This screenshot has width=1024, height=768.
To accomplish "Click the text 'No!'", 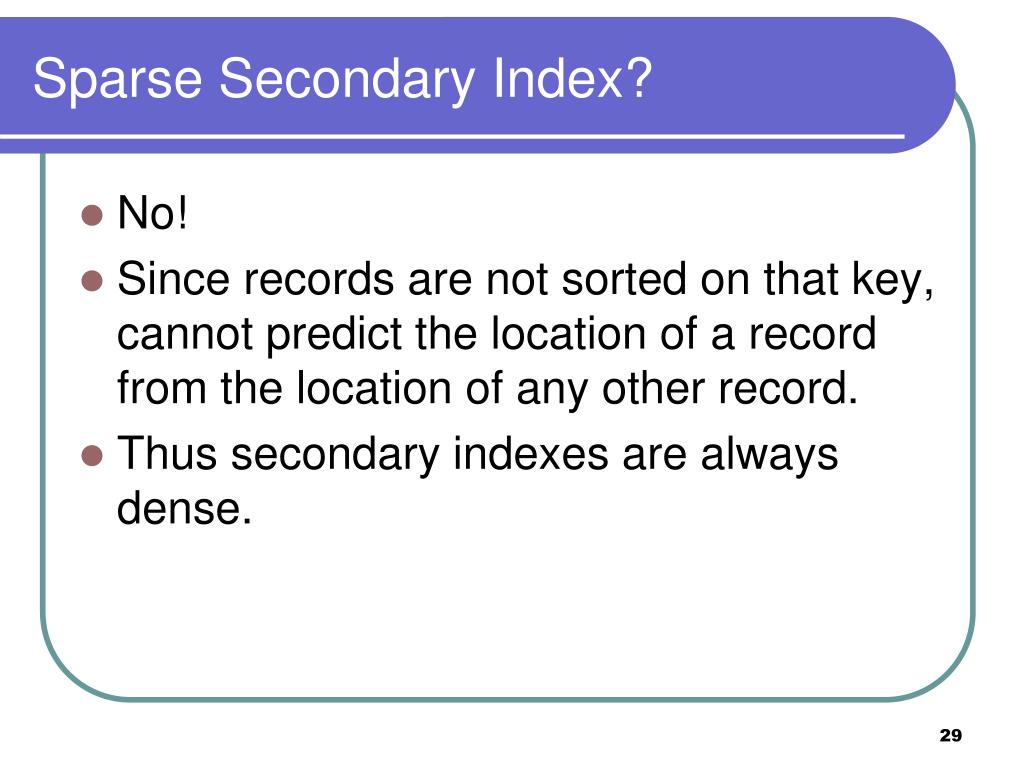I will [x=153, y=213].
